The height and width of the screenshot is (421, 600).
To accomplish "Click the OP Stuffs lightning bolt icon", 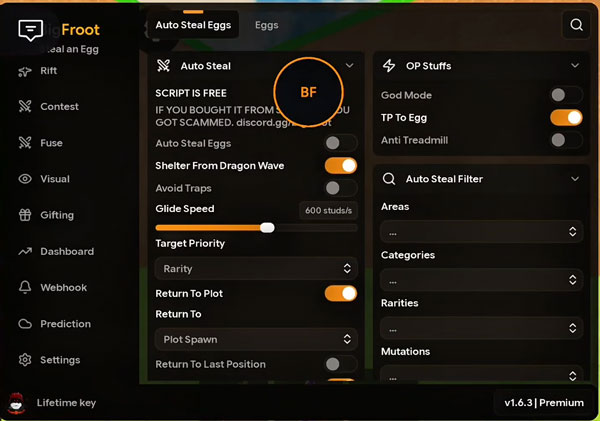I will point(389,66).
